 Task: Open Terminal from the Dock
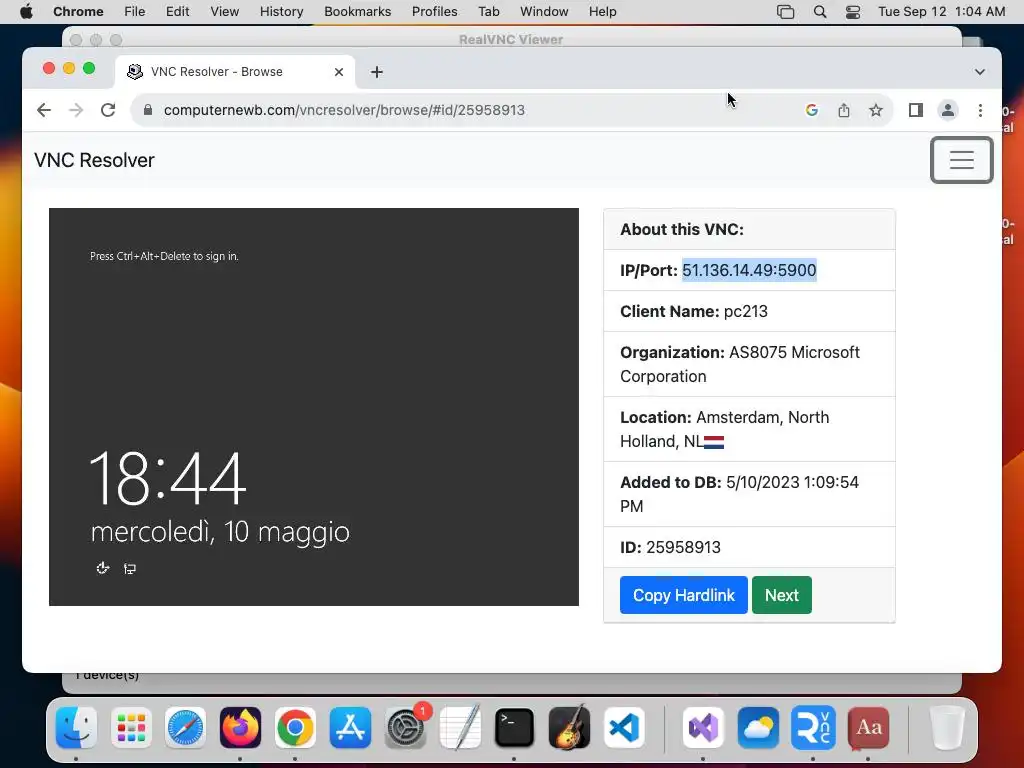pos(515,728)
